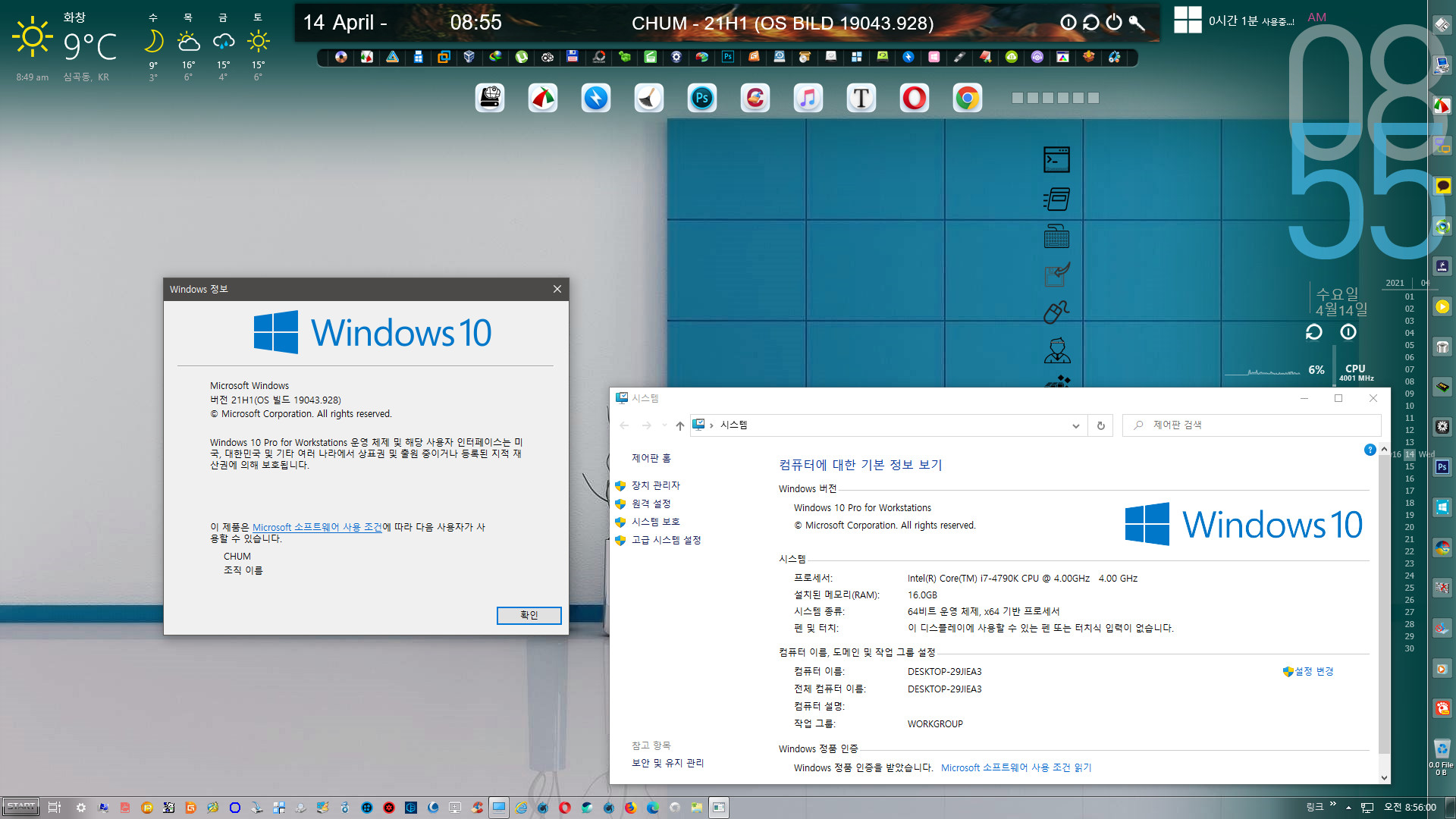Open the disk drive dock app
Image resolution: width=1456 pixels, height=819 pixels.
pyautogui.click(x=490, y=99)
